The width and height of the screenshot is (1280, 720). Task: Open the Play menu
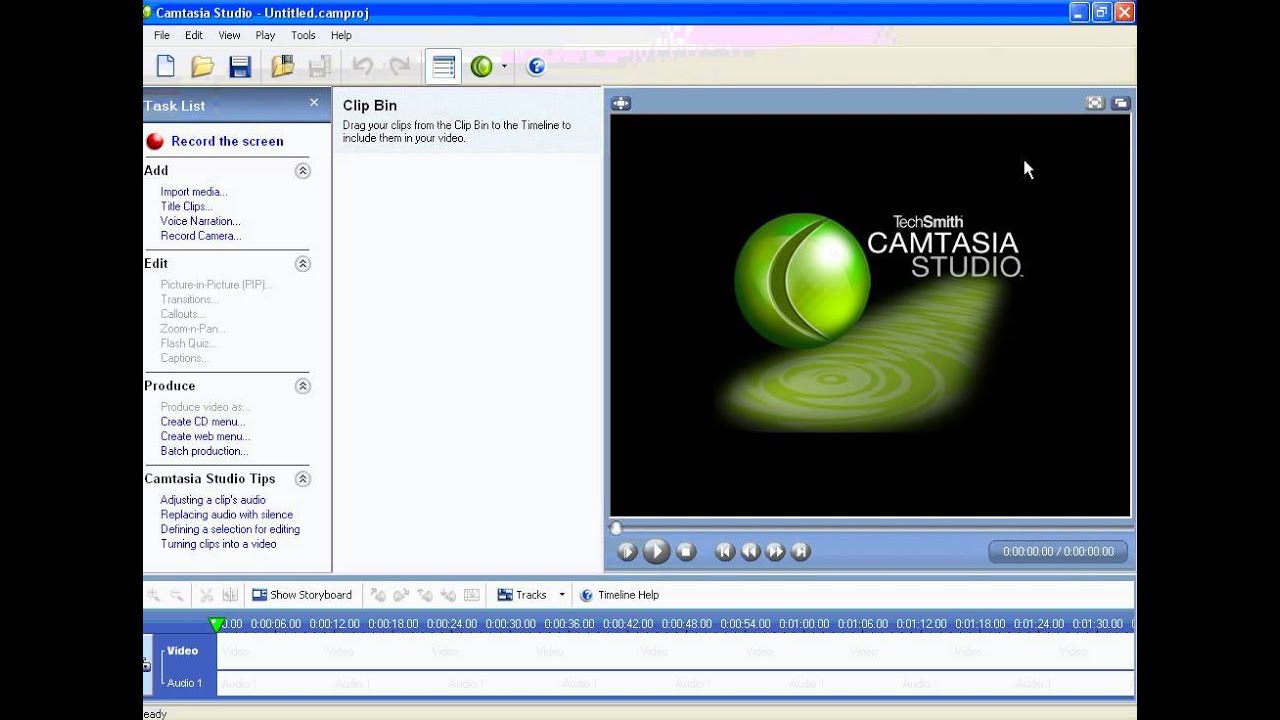click(265, 35)
